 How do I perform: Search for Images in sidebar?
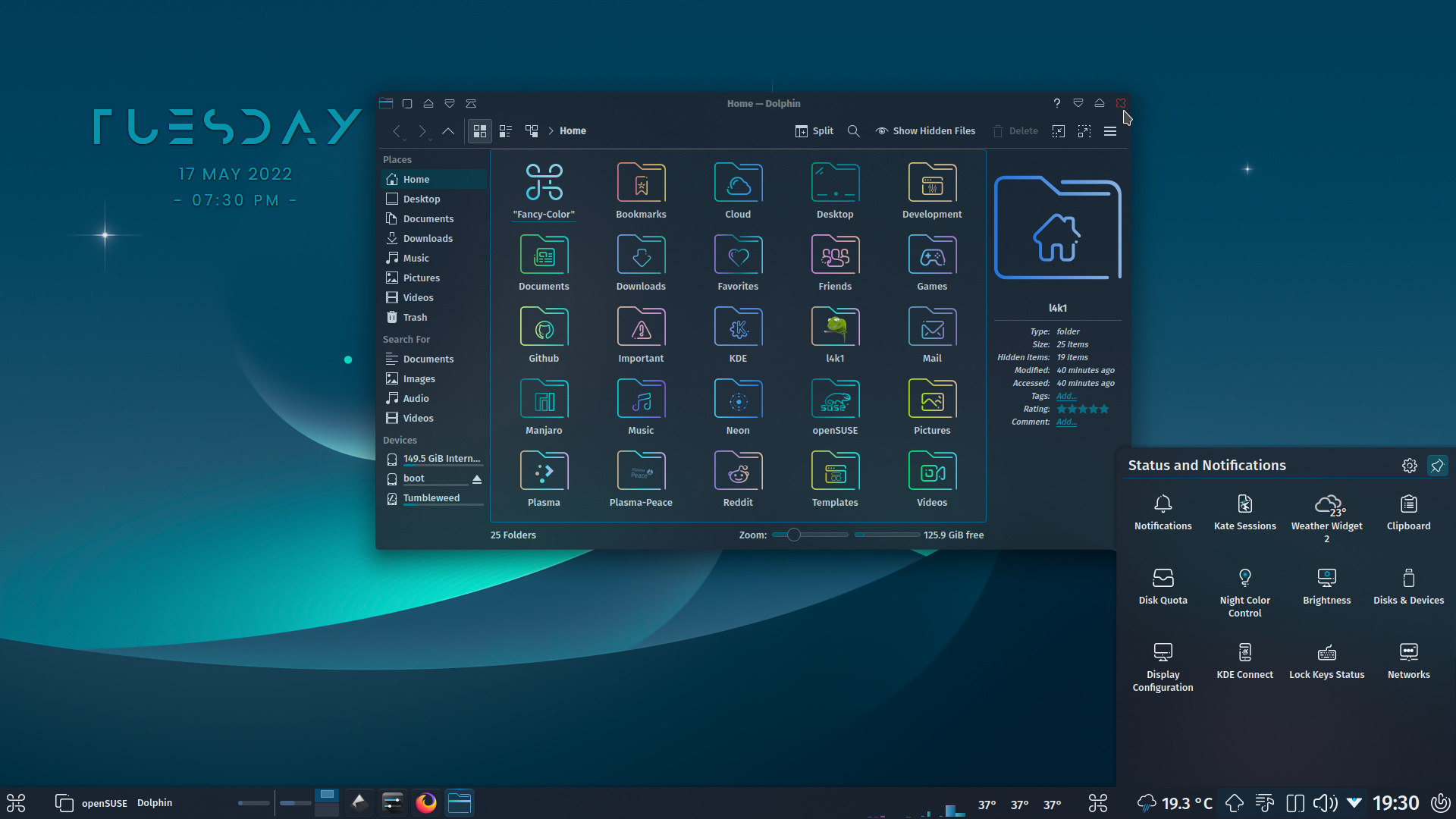tap(433, 378)
